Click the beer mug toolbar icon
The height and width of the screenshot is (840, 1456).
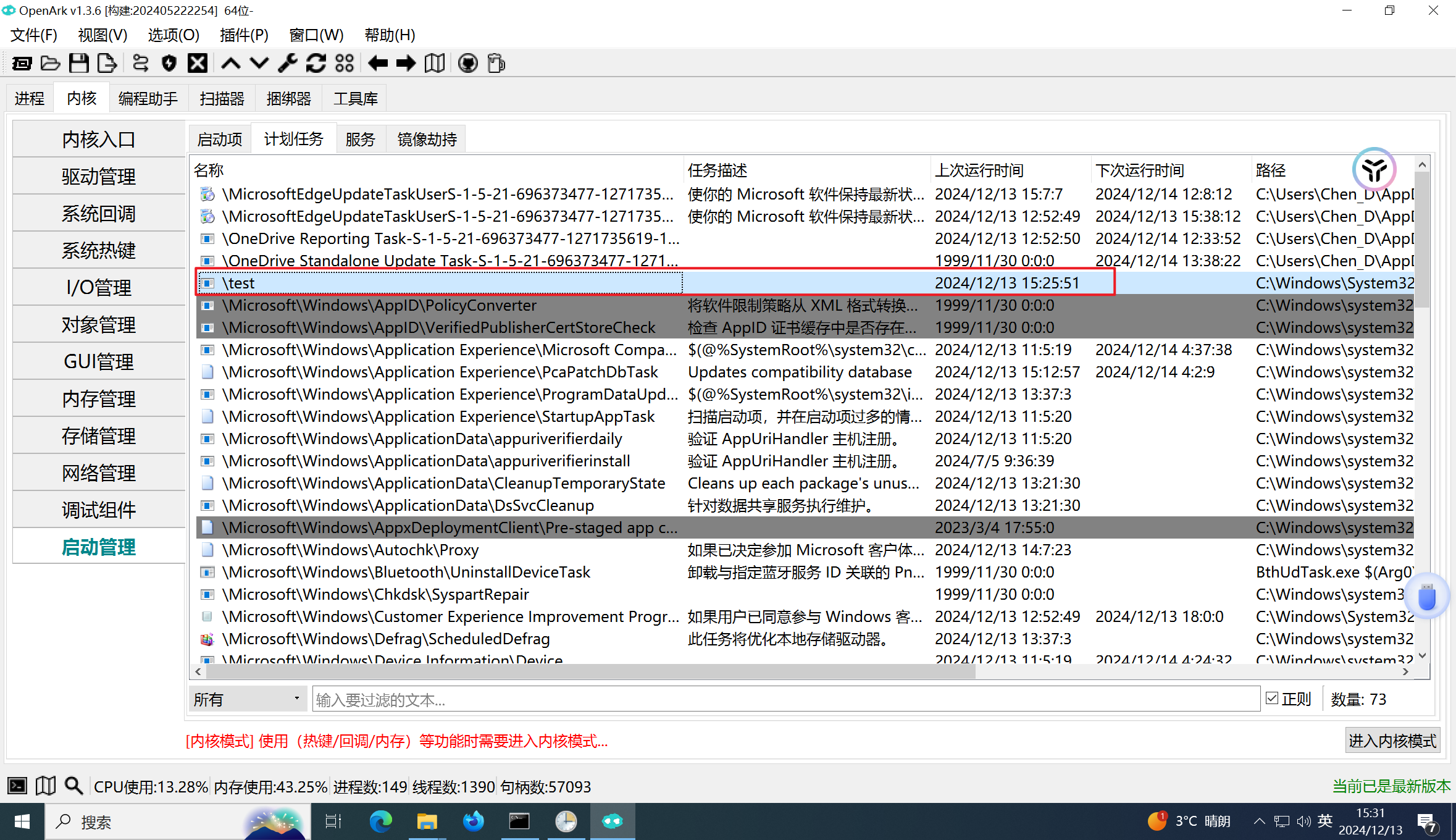[496, 63]
